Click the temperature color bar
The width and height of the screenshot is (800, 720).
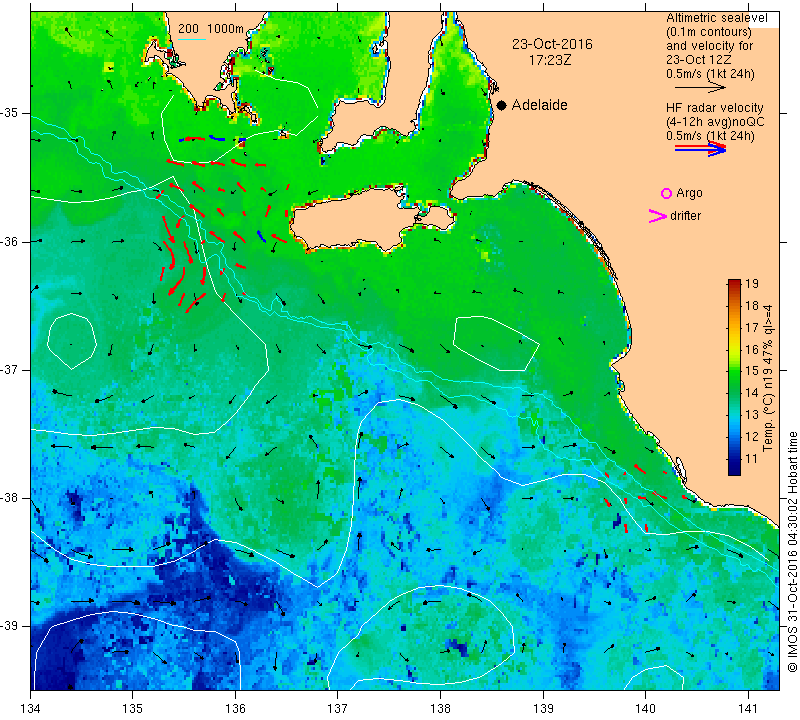click(x=734, y=377)
